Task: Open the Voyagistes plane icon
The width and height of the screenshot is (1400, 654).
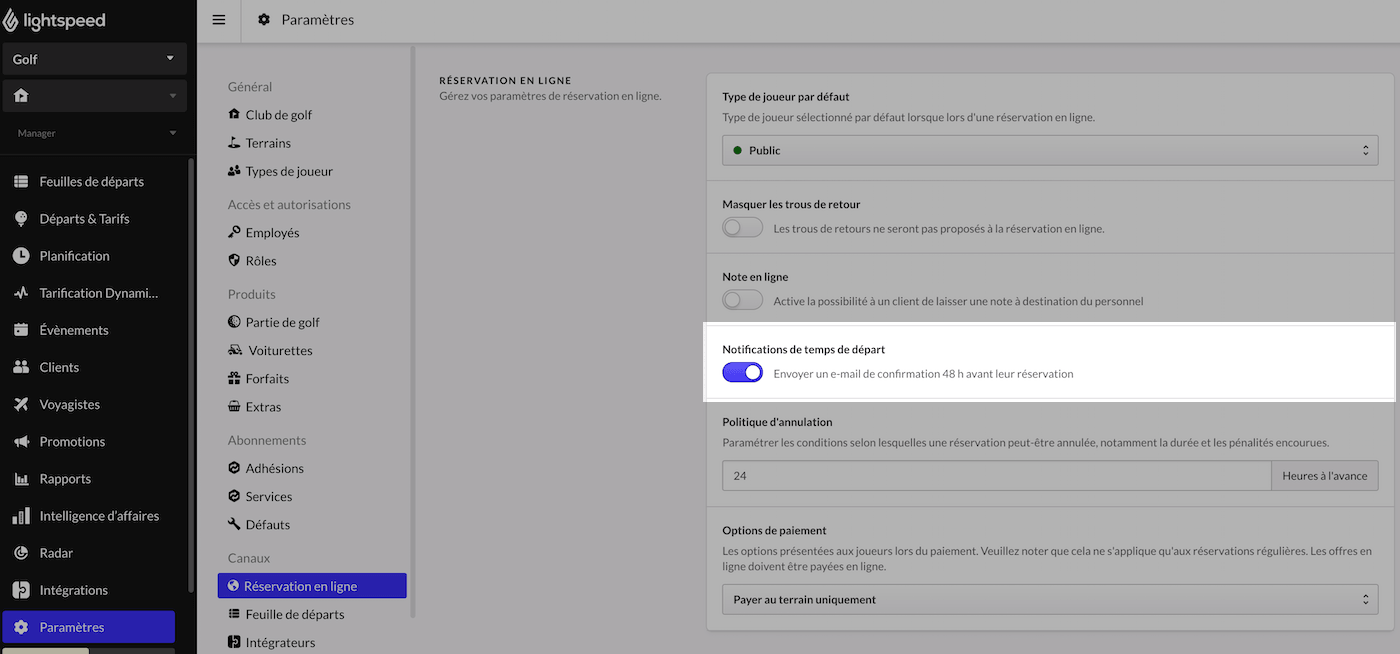Action: (x=21, y=404)
